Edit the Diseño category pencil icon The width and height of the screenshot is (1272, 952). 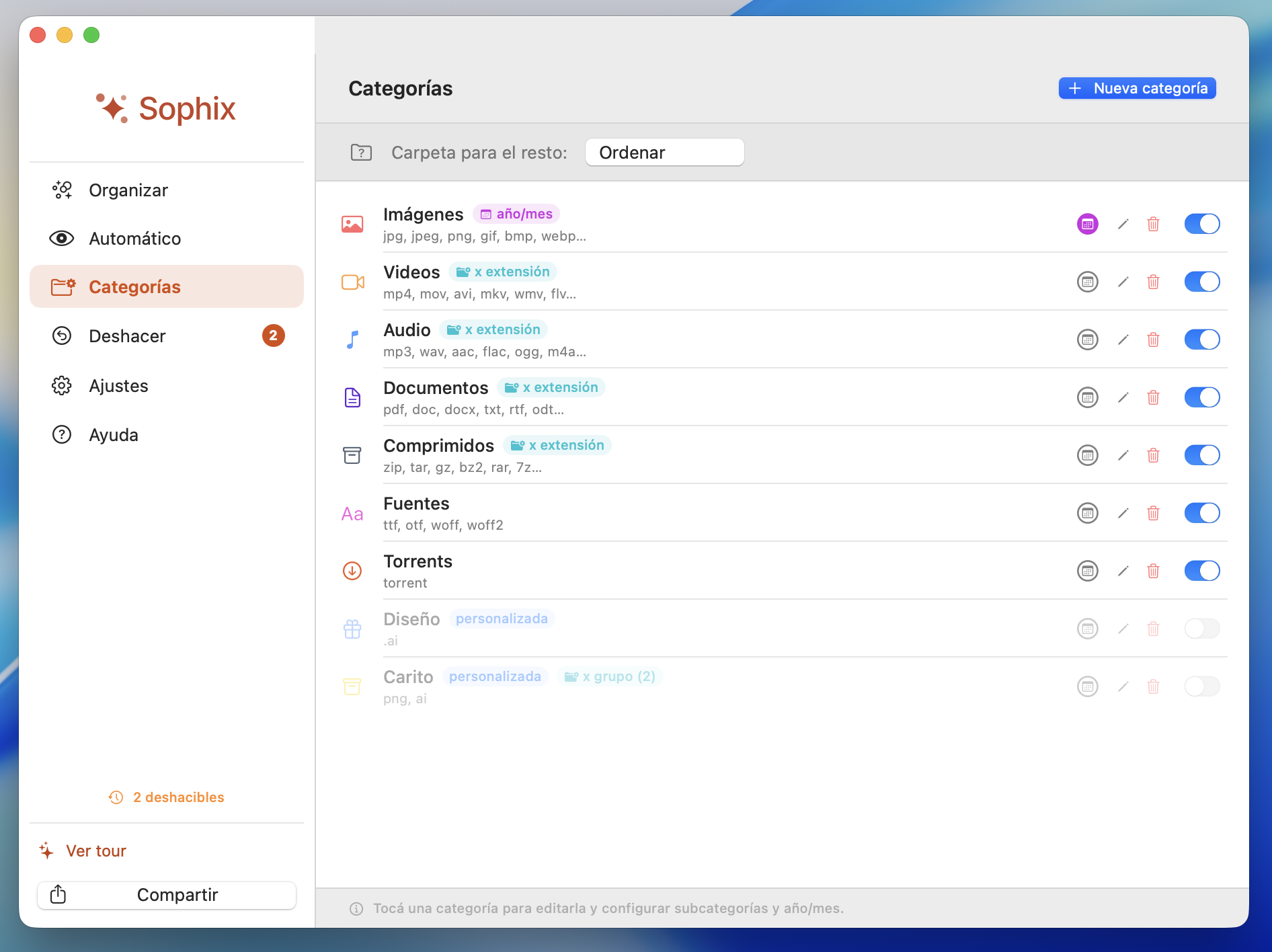1123,629
